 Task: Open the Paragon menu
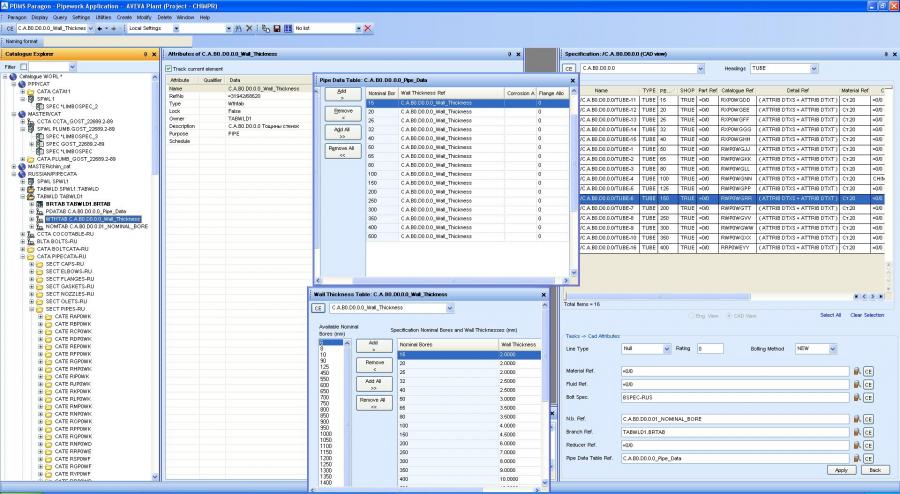point(17,17)
